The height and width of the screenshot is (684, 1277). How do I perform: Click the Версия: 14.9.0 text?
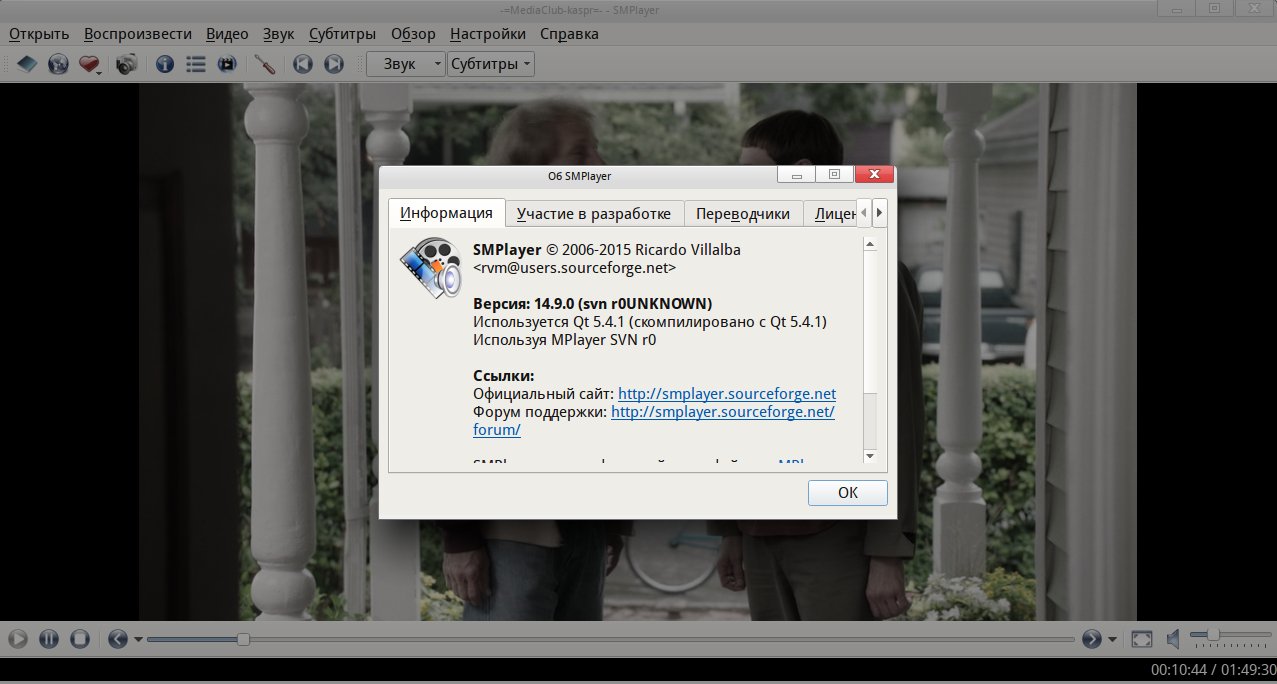point(592,303)
